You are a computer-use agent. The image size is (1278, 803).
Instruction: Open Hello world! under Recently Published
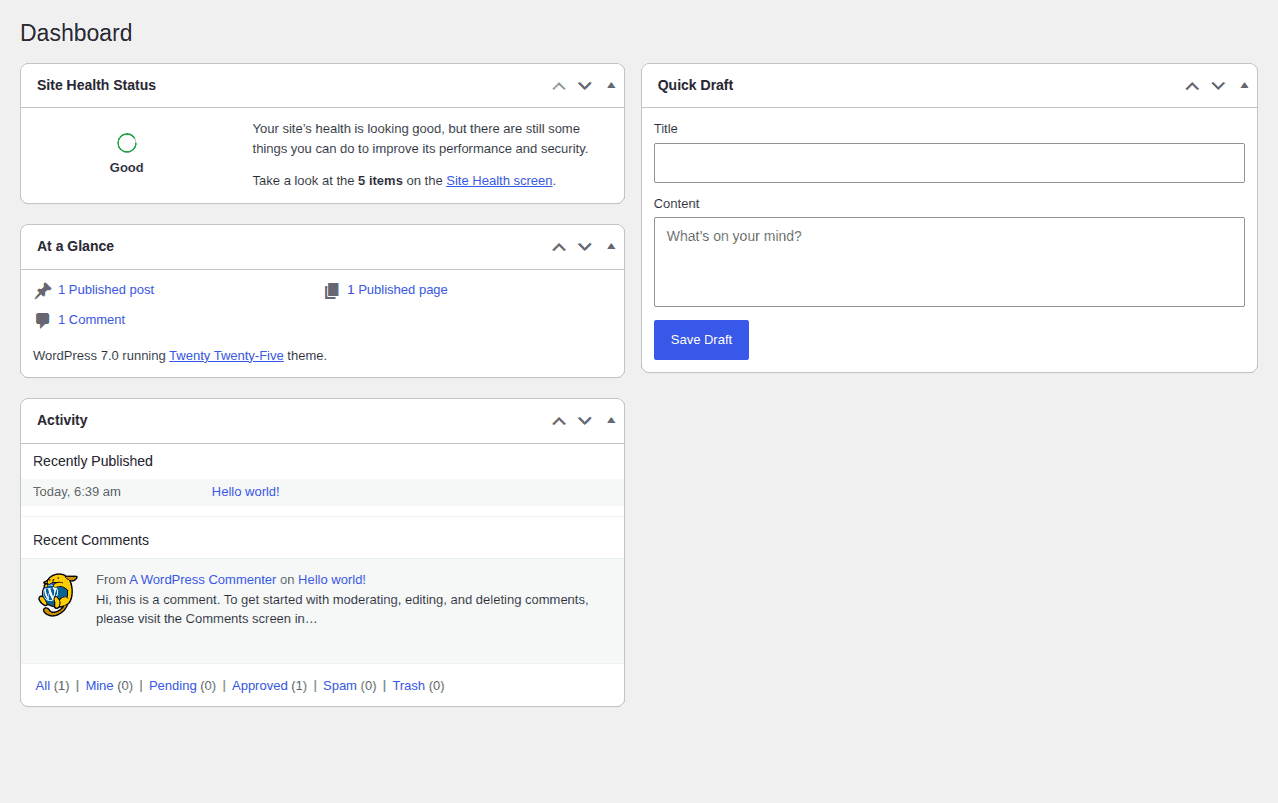(246, 492)
